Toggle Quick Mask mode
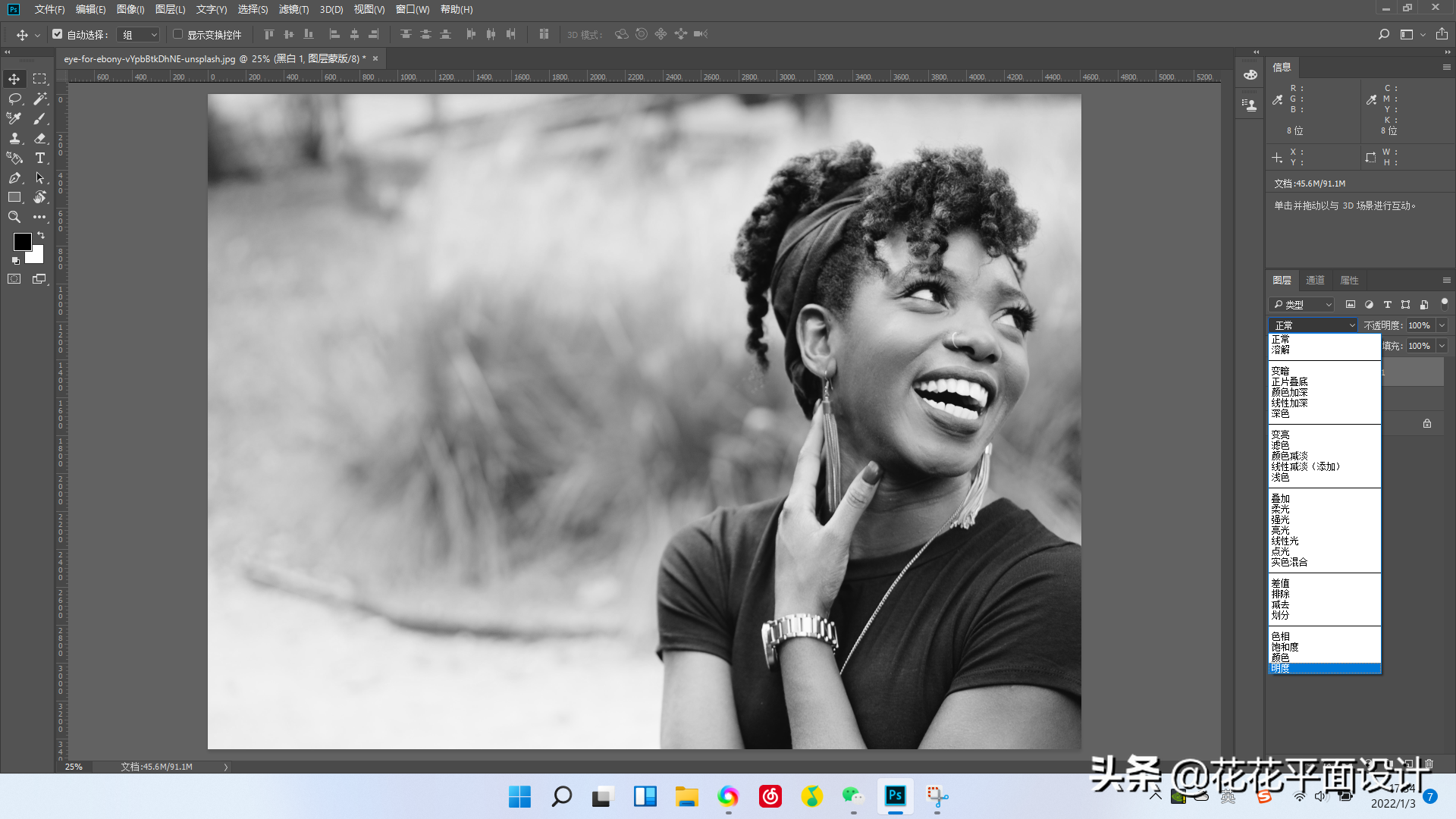This screenshot has height=819, width=1456. click(x=14, y=279)
